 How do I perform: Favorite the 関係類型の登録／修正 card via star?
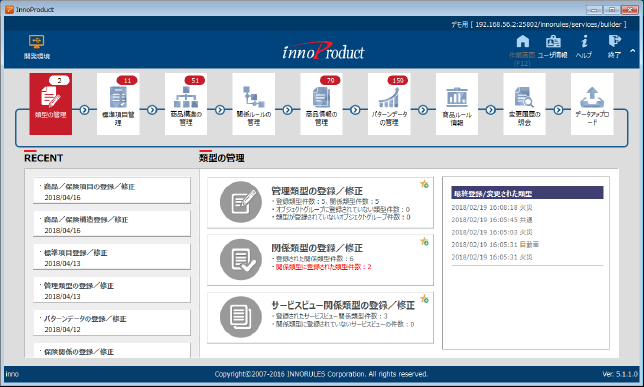[424, 242]
